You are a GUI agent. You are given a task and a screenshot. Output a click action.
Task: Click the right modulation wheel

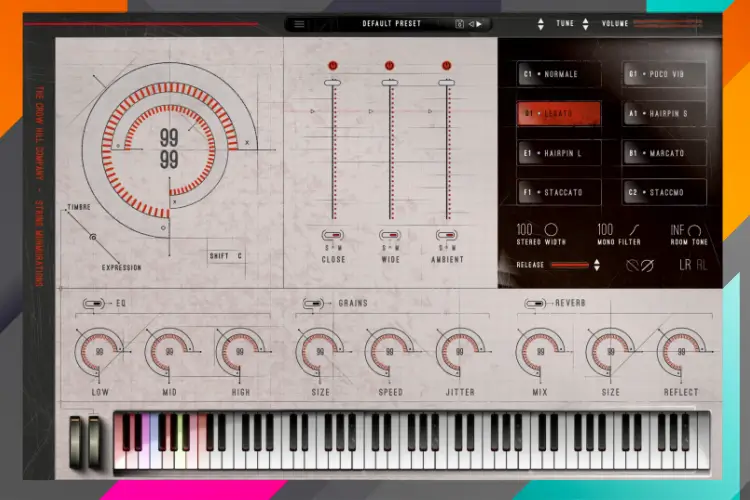click(94, 441)
